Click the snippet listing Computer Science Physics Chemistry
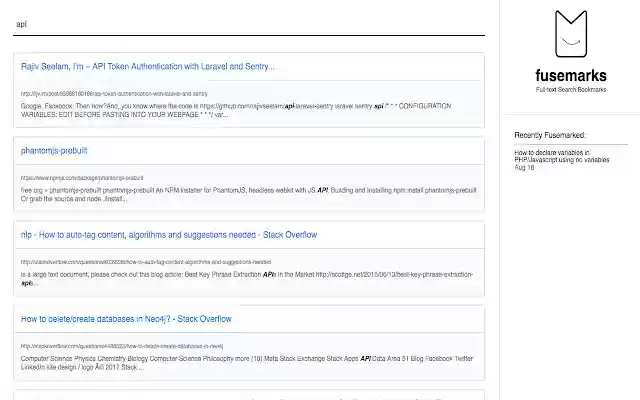Viewport: 640px width, 400px height. (x=247, y=363)
